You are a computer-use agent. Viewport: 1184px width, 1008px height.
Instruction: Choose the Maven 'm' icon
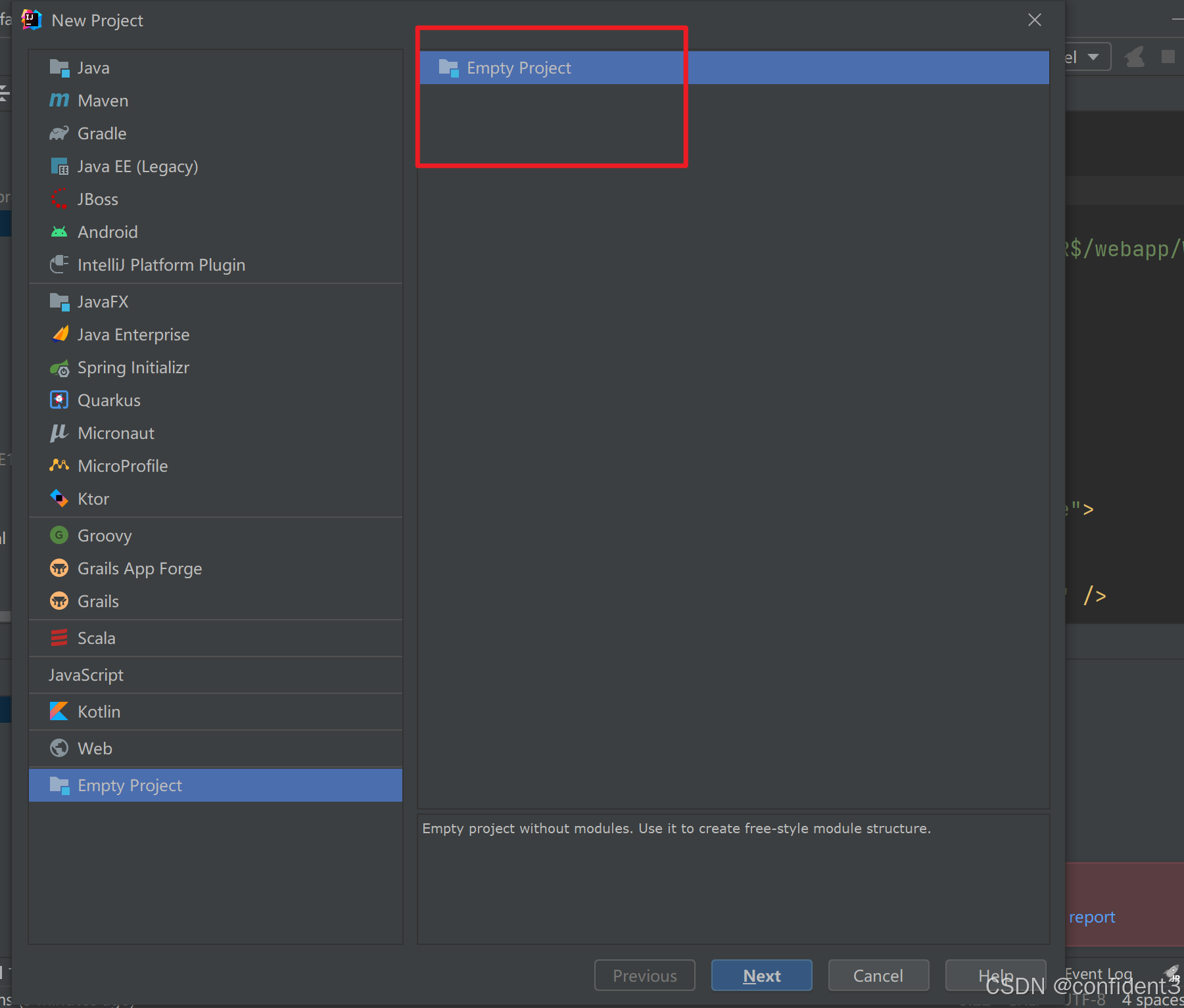[59, 101]
